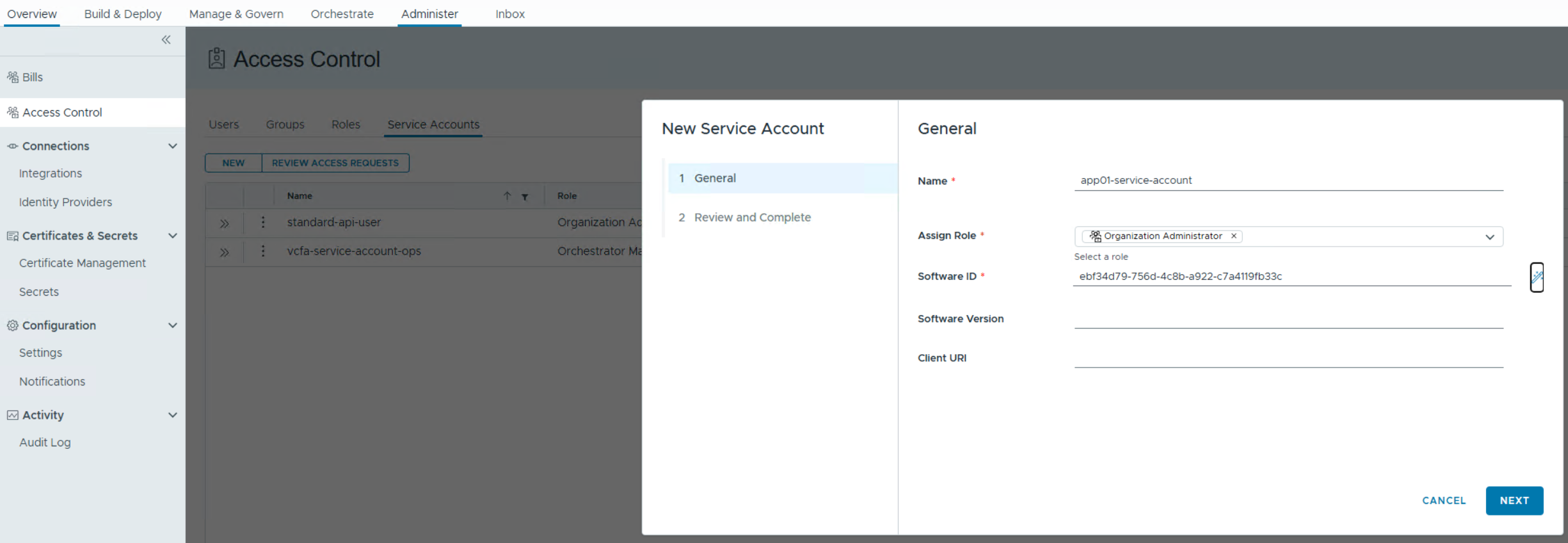1568x543 pixels.
Task: Expand details for standard-api-user row
Action: pos(224,223)
